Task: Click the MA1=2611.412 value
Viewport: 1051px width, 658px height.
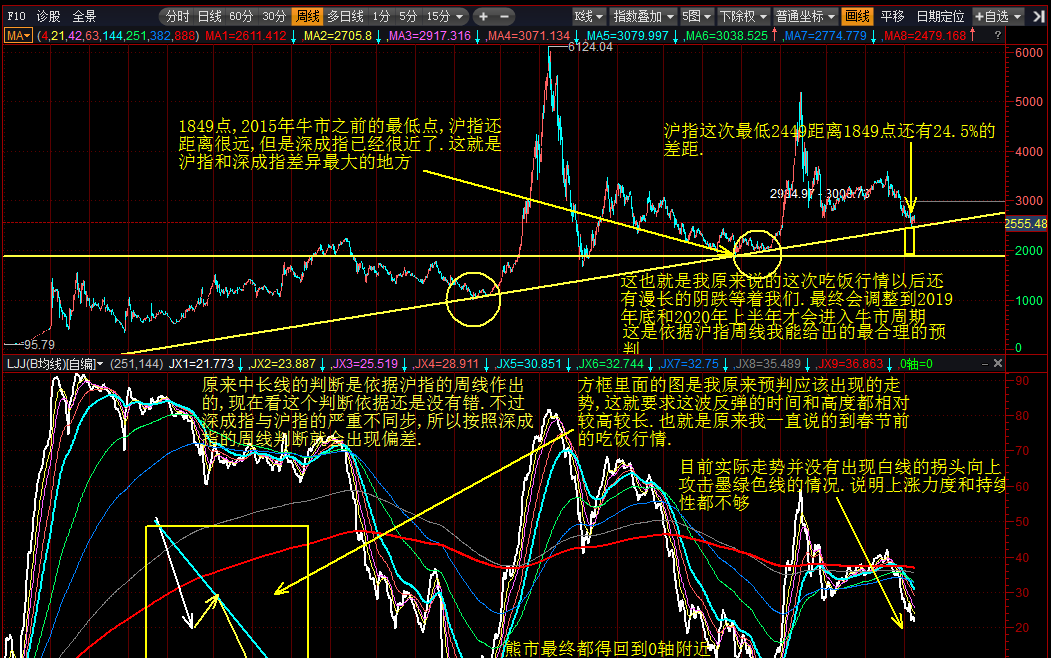Action: coord(245,36)
